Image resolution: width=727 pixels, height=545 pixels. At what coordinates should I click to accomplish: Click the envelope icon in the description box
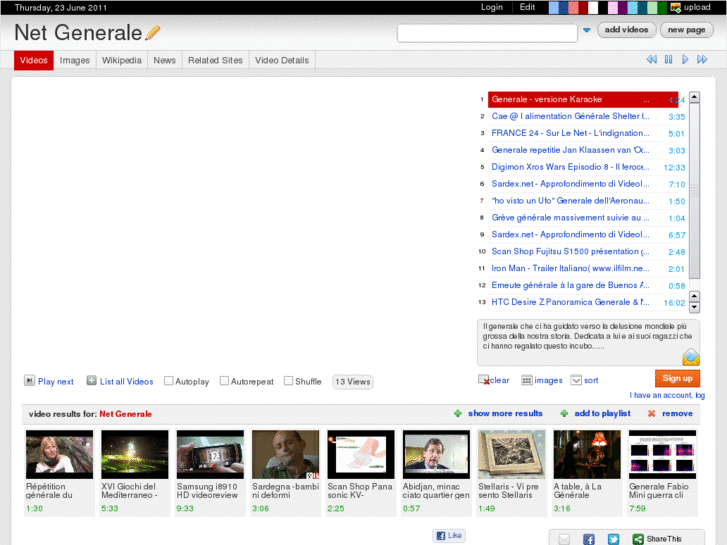(690, 357)
